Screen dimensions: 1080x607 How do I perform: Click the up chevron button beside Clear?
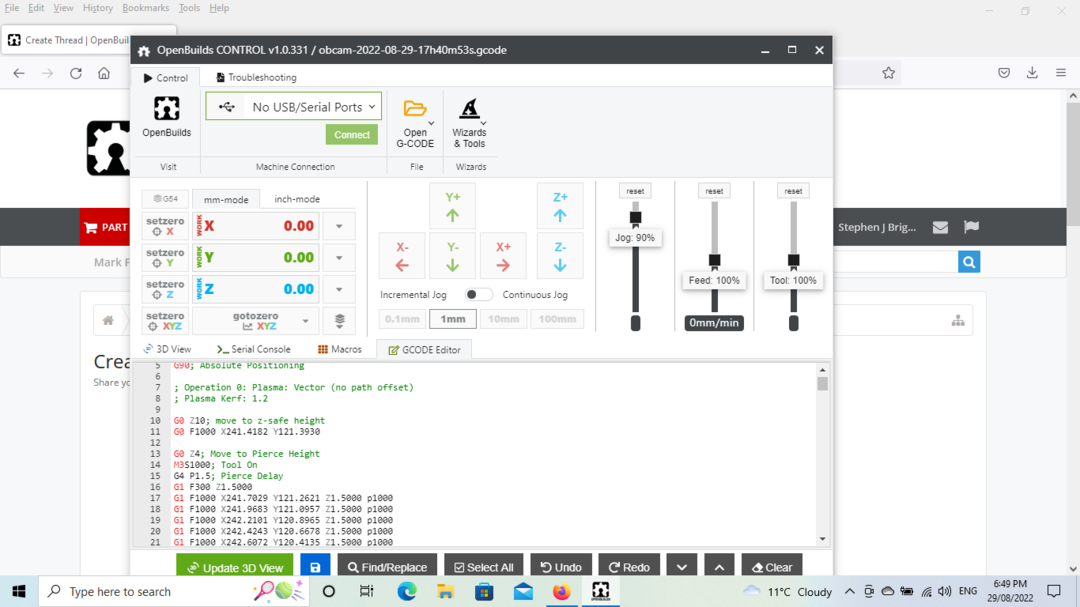click(719, 567)
